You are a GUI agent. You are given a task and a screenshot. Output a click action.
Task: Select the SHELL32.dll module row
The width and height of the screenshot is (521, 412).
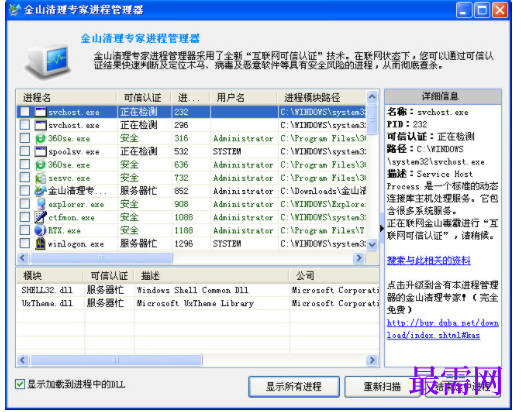pyautogui.click(x=198, y=290)
